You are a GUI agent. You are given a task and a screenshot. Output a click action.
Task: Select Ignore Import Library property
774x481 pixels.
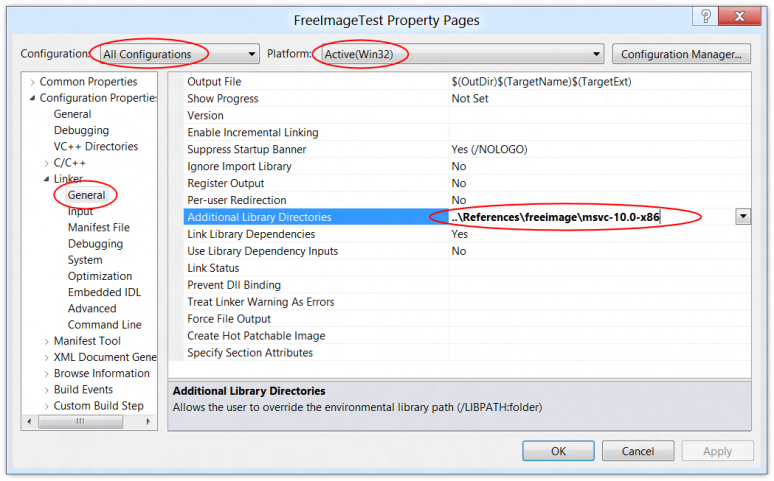click(467, 166)
